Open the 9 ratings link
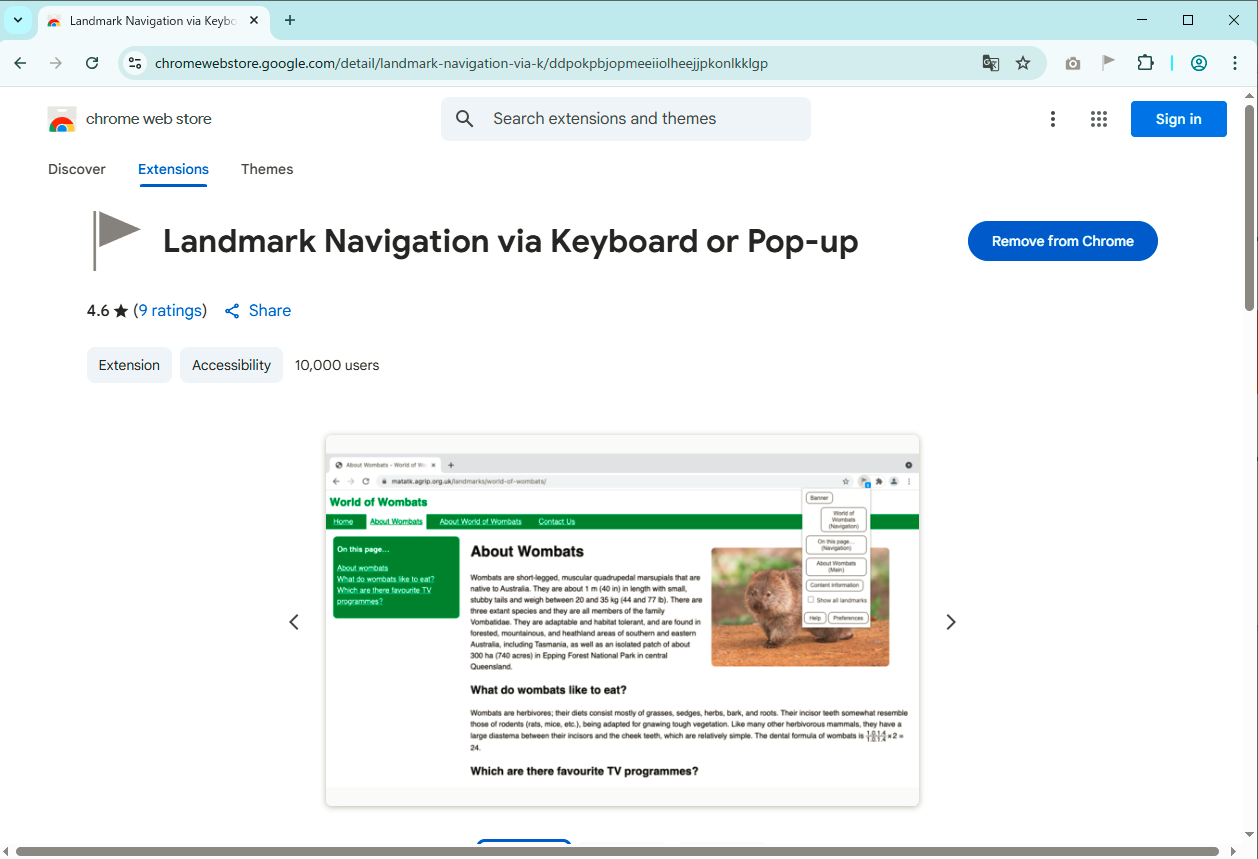 coord(171,310)
